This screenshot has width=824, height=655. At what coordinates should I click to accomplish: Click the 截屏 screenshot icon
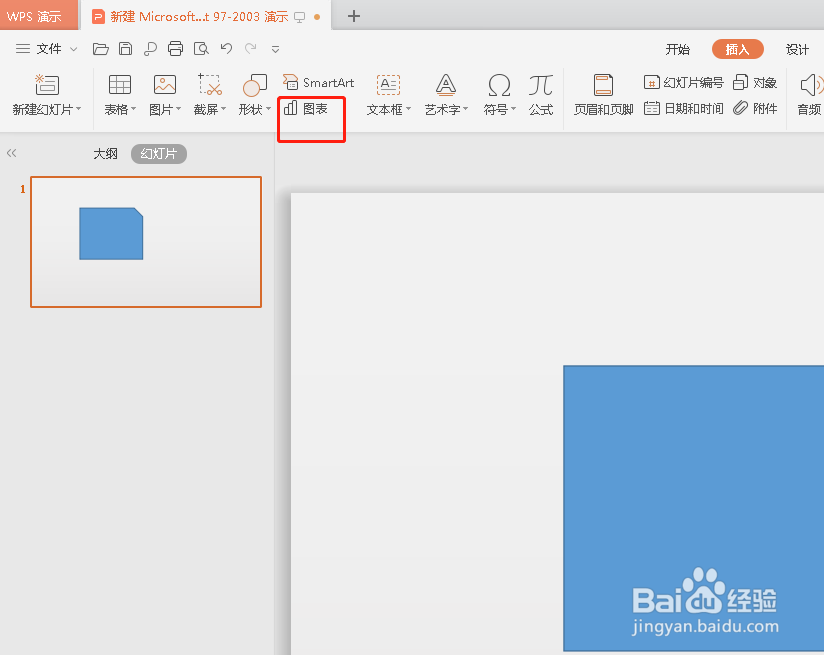pyautogui.click(x=210, y=85)
